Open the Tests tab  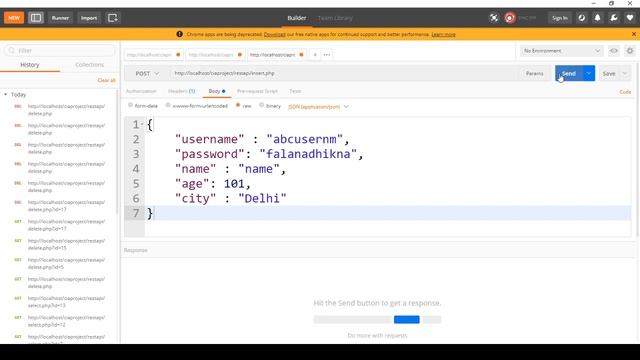(x=295, y=91)
